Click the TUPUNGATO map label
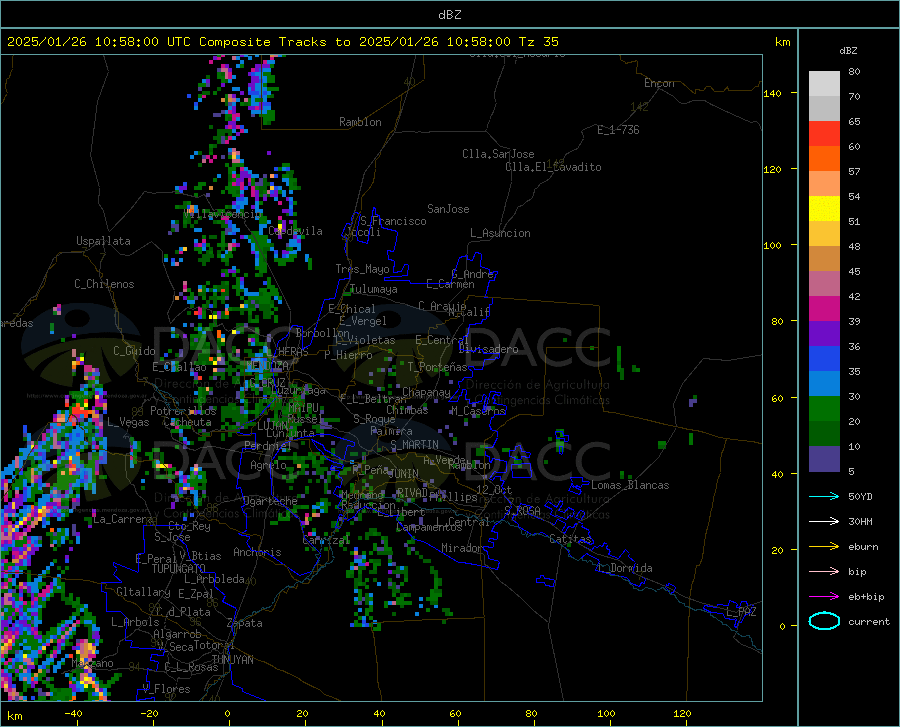This screenshot has width=900, height=727. (x=179, y=569)
